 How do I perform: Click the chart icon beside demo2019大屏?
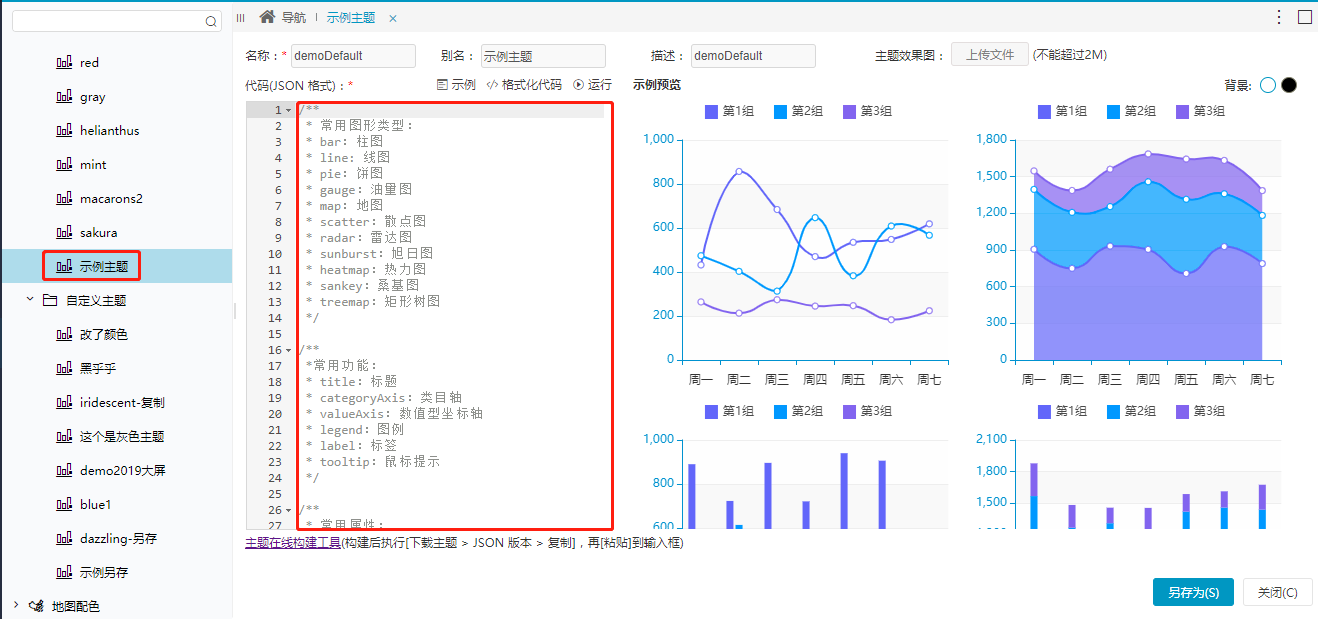click(x=65, y=470)
